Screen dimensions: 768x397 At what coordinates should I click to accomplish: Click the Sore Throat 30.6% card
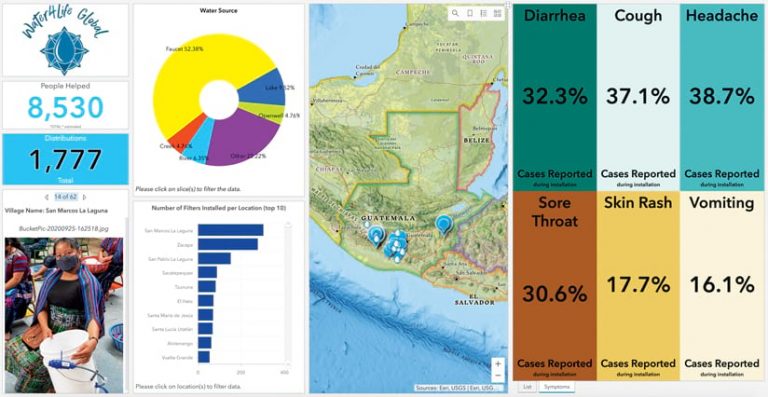pyautogui.click(x=554, y=286)
